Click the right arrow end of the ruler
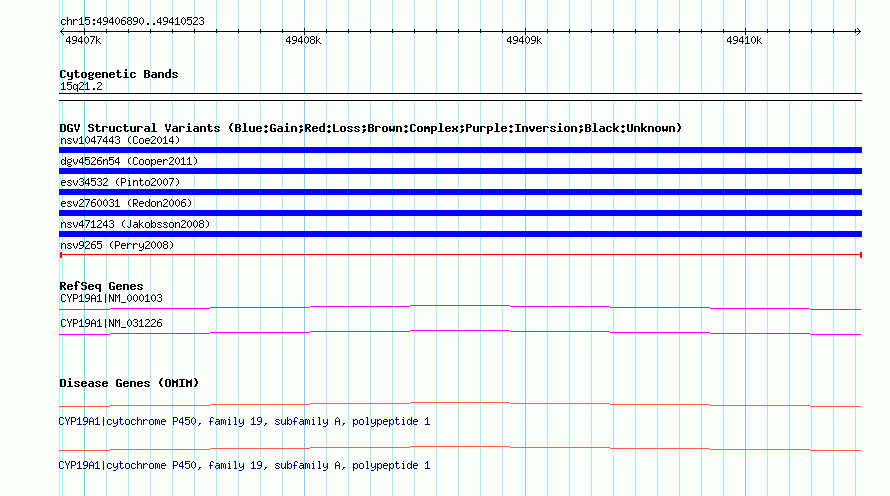The image size is (890, 496). (x=858, y=31)
